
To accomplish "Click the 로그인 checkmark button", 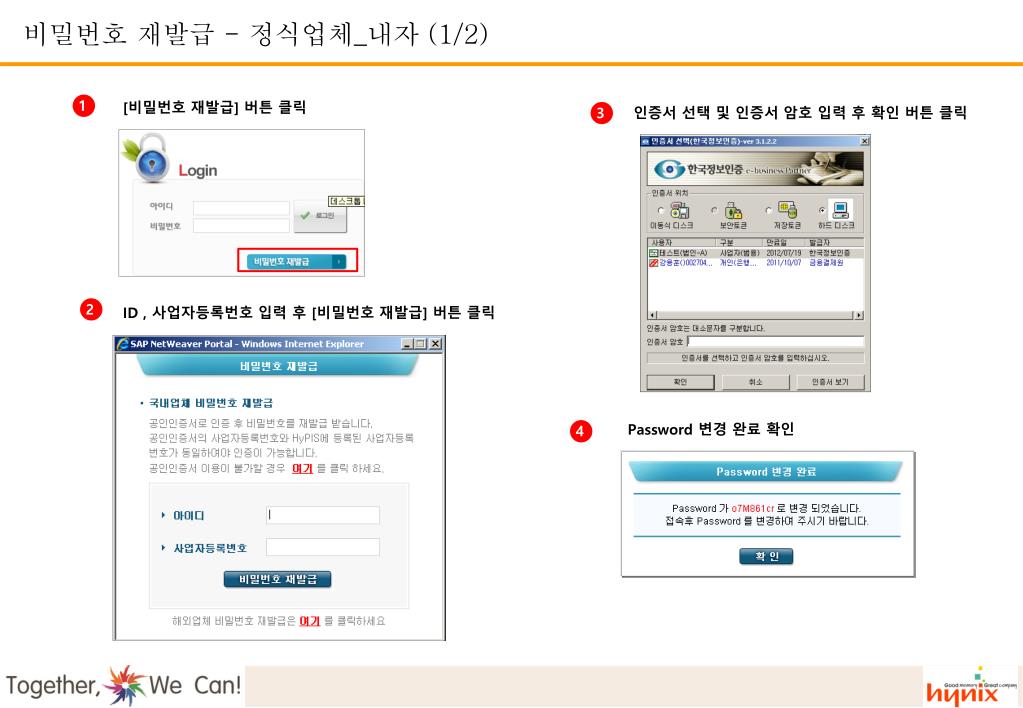I will (x=320, y=216).
